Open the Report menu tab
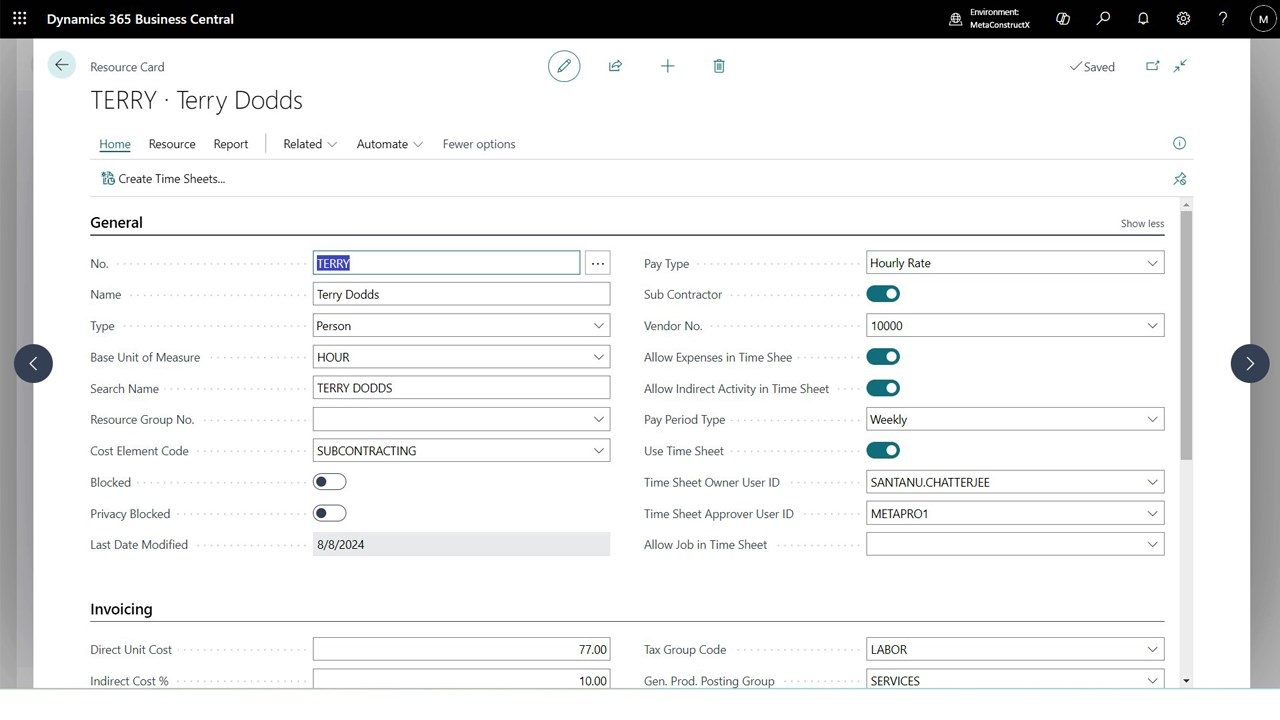Image resolution: width=1280 pixels, height=720 pixels. tap(231, 144)
